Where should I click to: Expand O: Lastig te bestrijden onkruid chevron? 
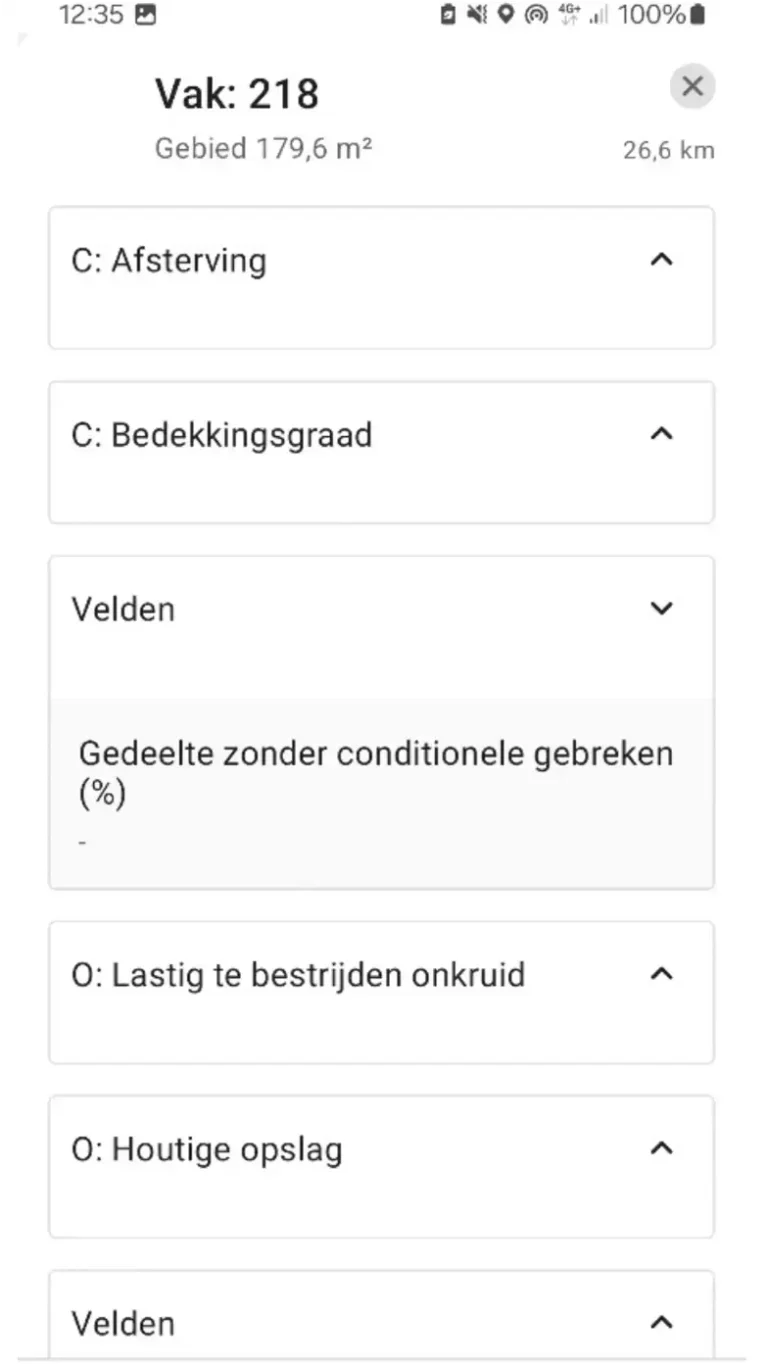661,974
